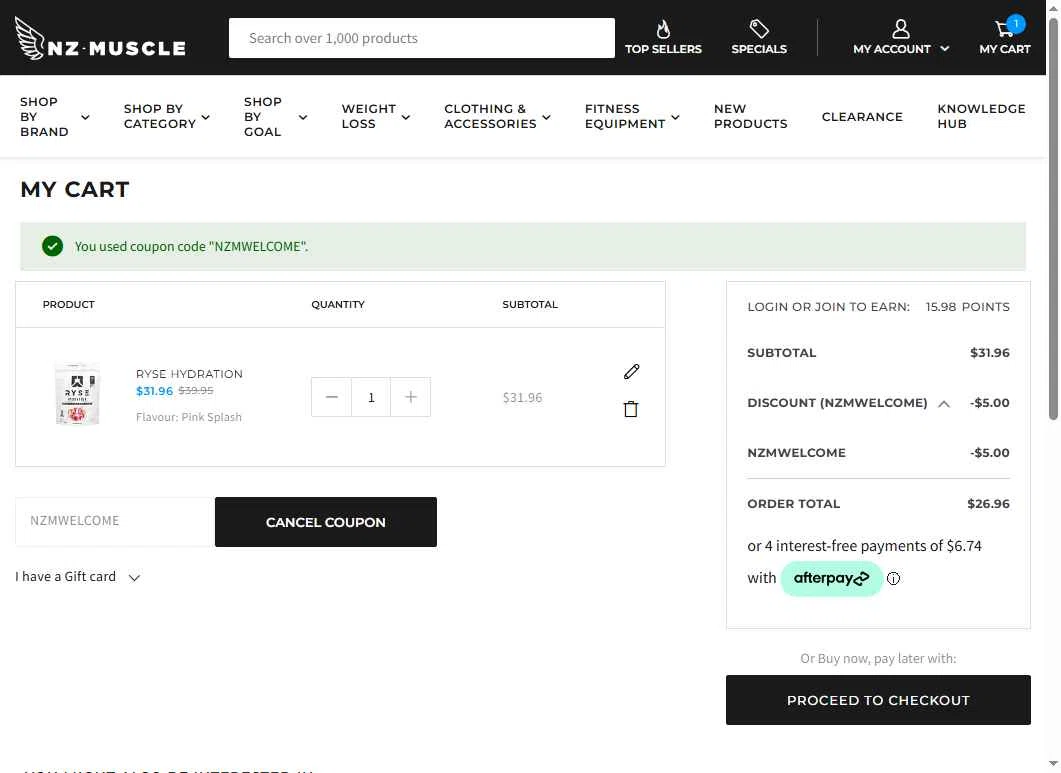
Task: Click the Flavour: Pink Splash text
Action: pos(189,417)
